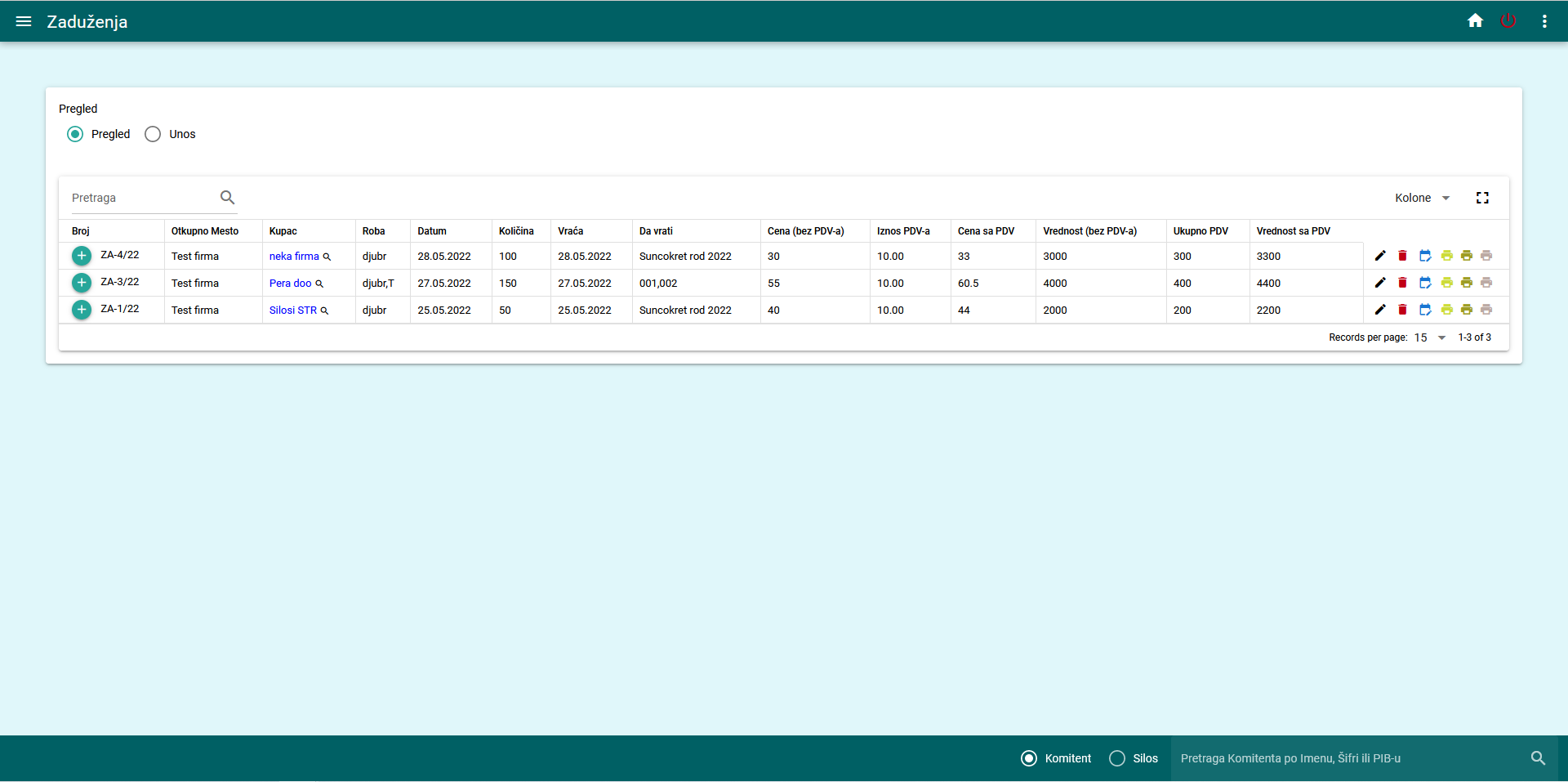1568x782 pixels.
Task: Edit the ZA-4/22 record with pencil icon
Action: [x=1380, y=255]
